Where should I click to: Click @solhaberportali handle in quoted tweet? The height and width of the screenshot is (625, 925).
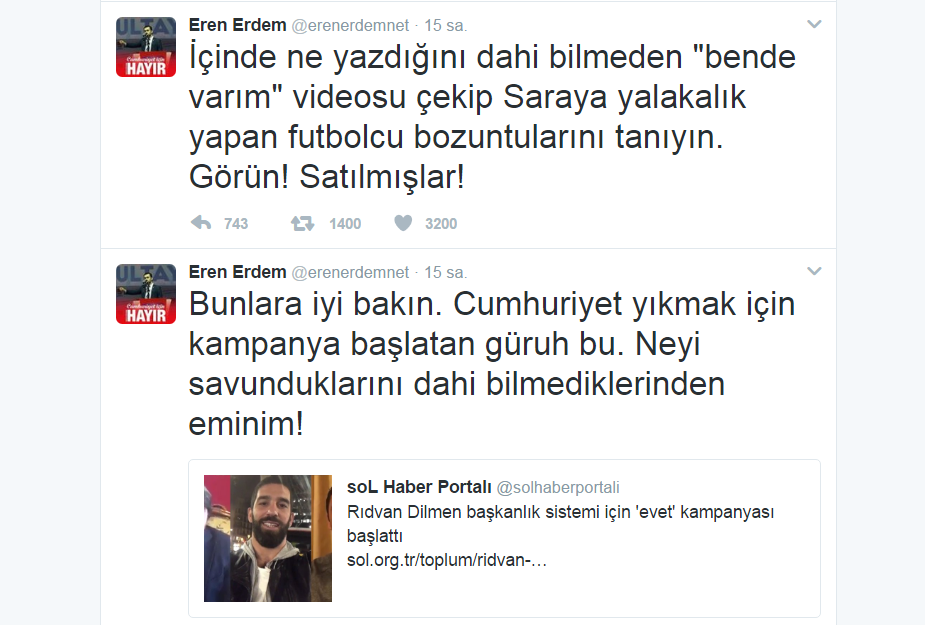click(x=558, y=487)
